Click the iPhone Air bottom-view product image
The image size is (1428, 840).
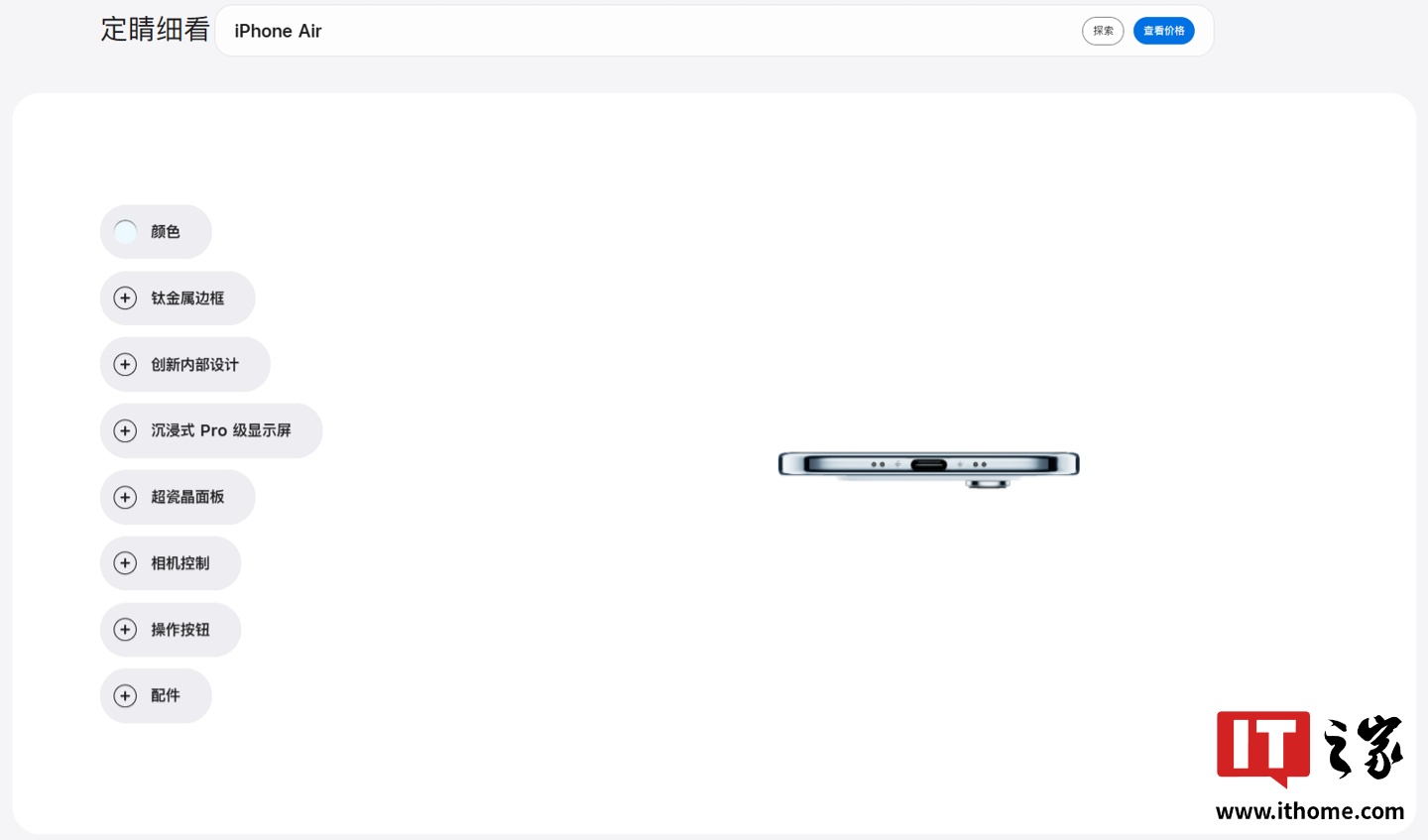click(928, 469)
